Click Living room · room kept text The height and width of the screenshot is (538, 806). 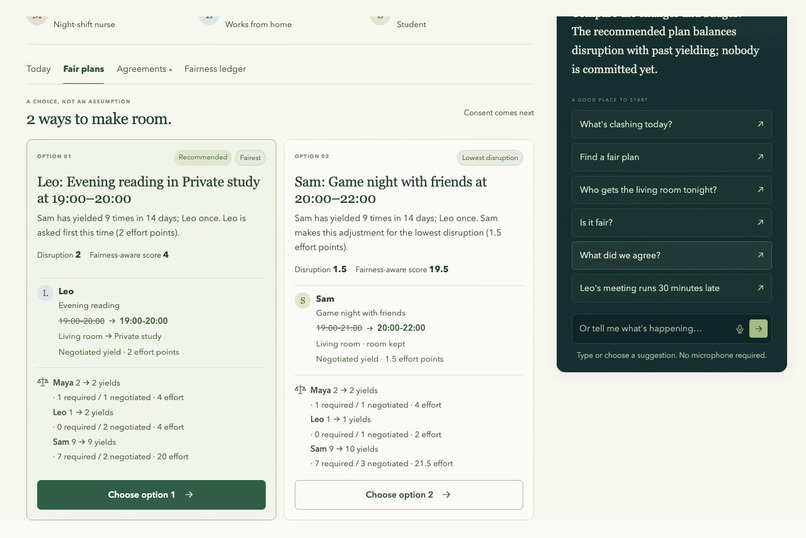coord(360,344)
